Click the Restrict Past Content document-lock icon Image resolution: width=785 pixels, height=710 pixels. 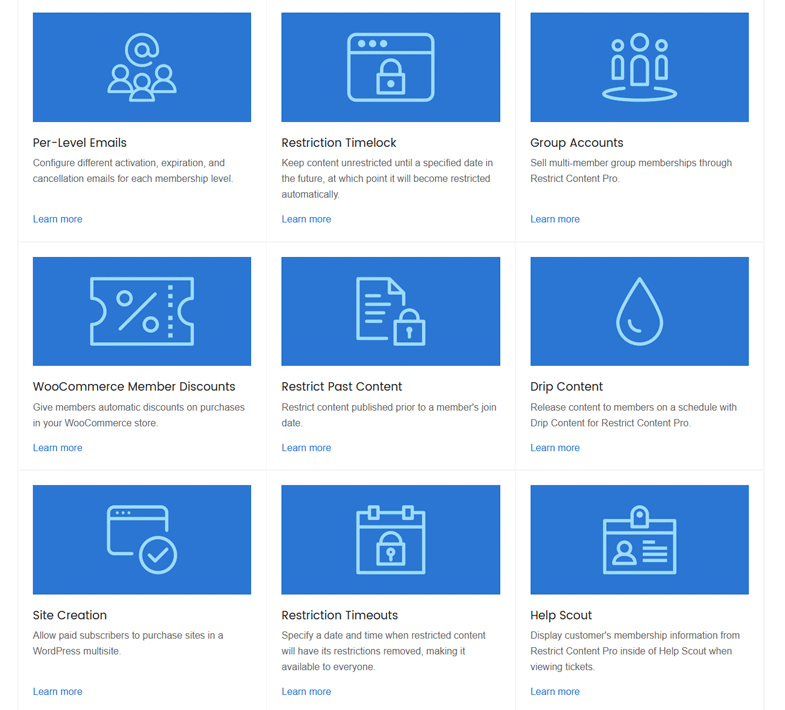tap(390, 311)
